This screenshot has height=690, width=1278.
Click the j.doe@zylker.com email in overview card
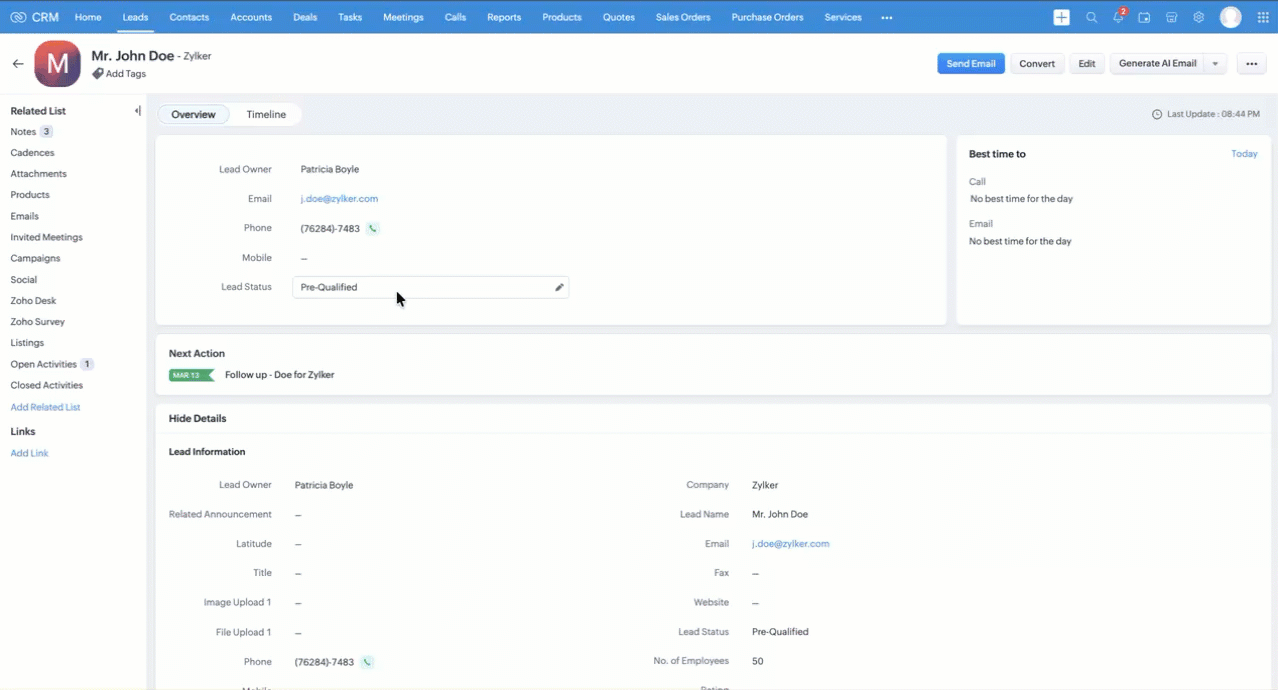pyautogui.click(x=339, y=199)
